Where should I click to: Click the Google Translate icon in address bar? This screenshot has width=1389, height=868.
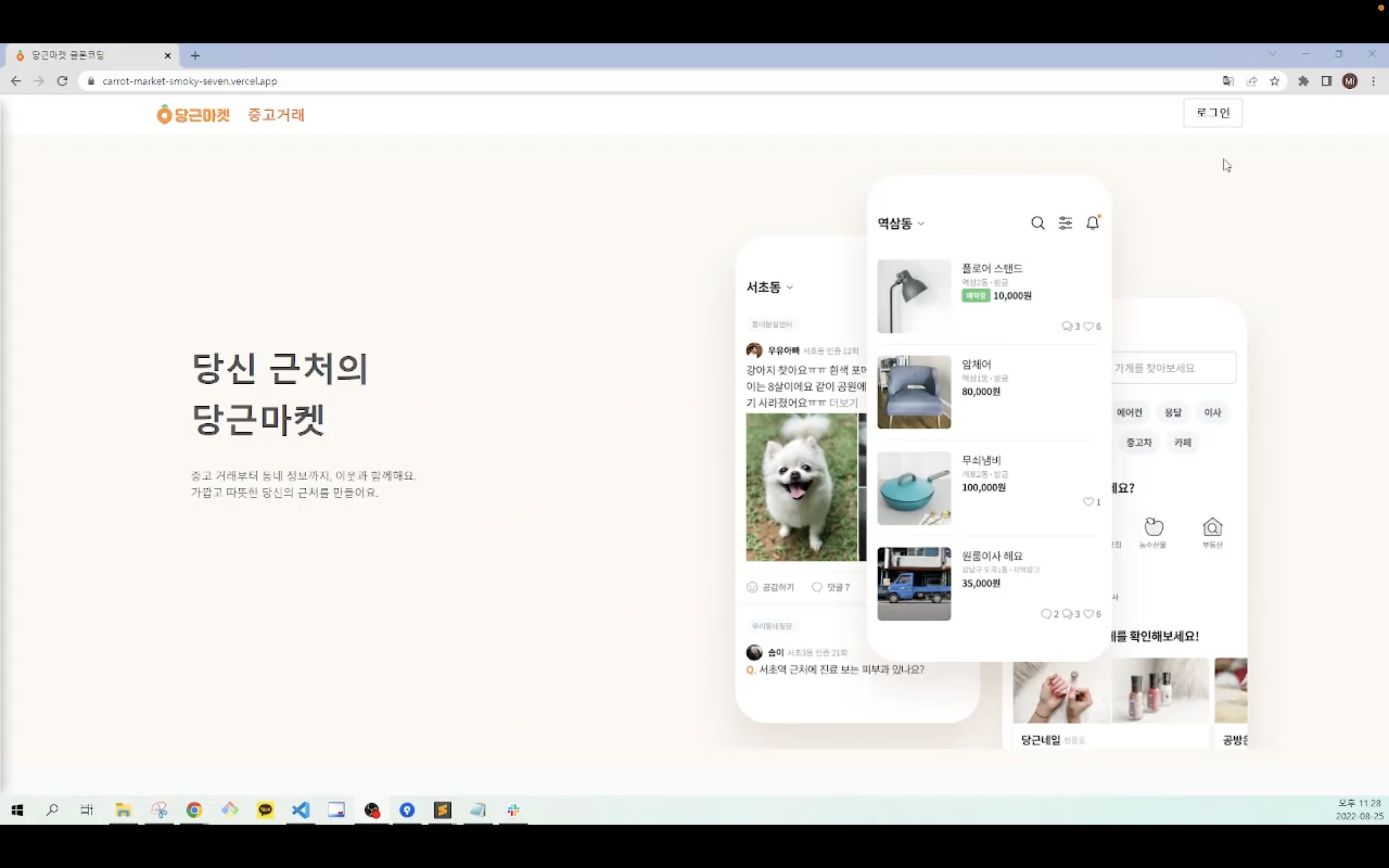pos(1228,81)
